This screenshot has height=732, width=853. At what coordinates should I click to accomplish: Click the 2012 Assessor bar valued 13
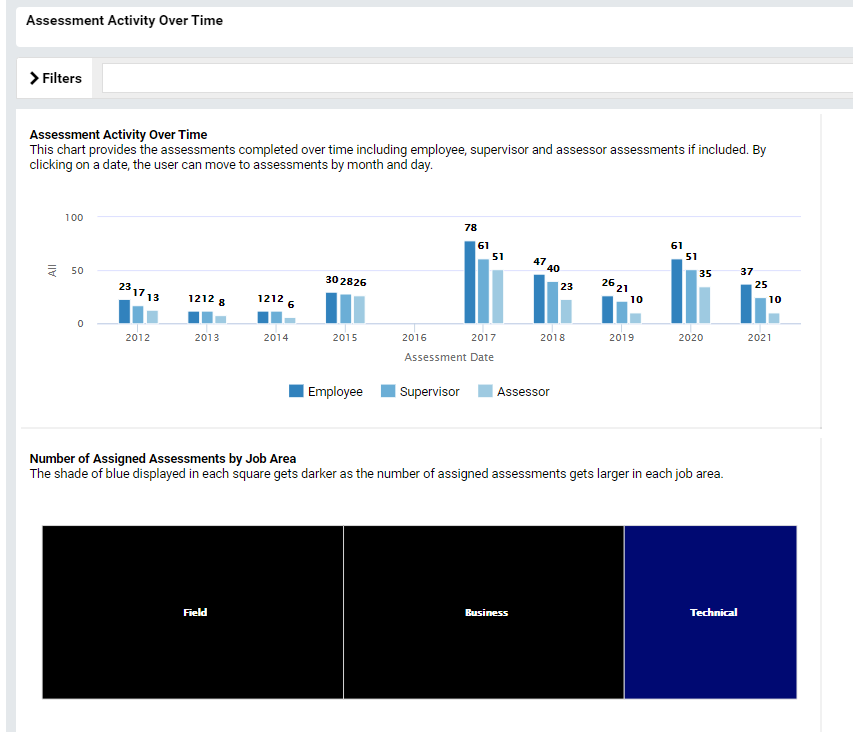pyautogui.click(x=152, y=317)
